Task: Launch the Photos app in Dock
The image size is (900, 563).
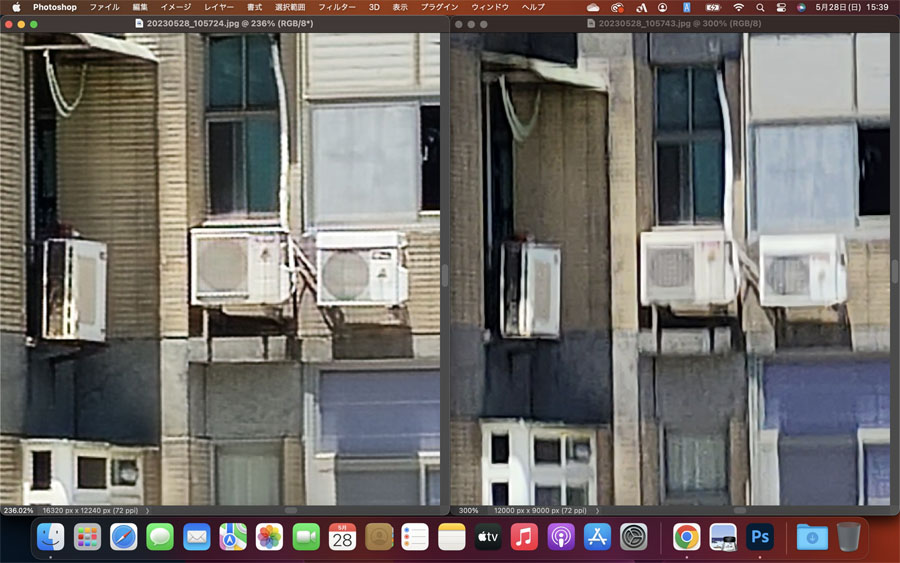Action: click(x=269, y=537)
